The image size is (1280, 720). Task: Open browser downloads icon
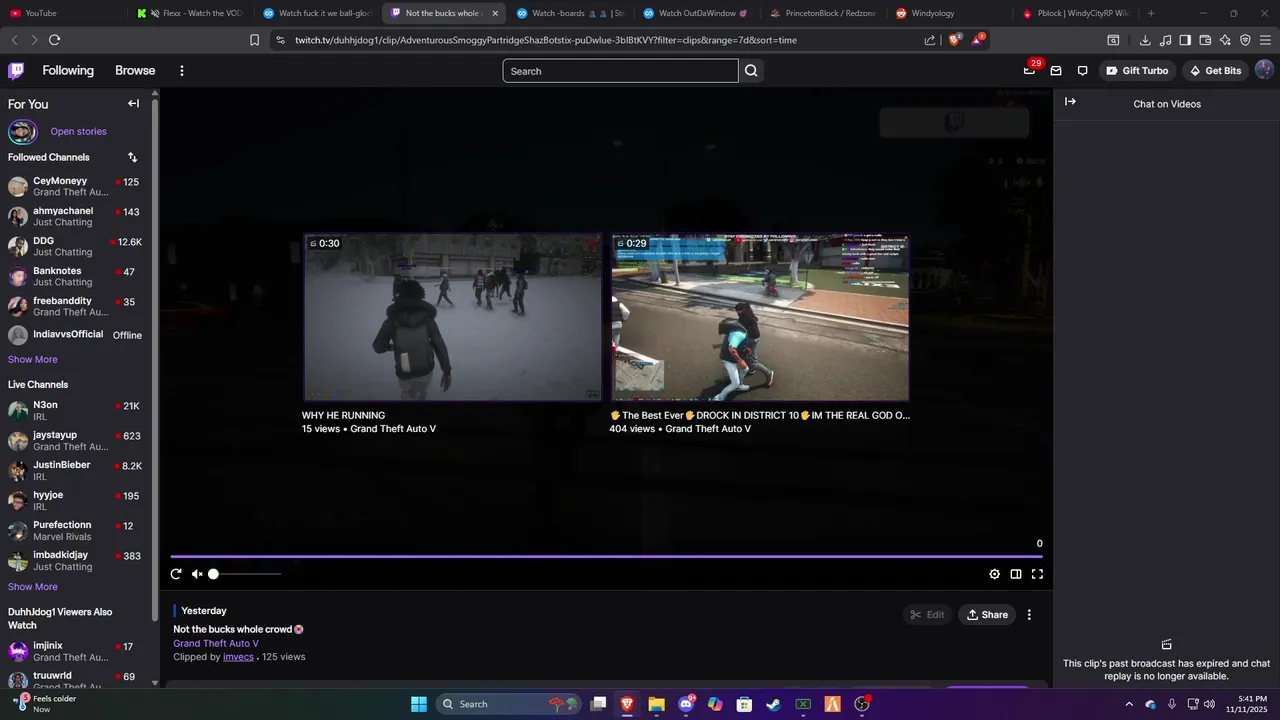(x=1145, y=40)
